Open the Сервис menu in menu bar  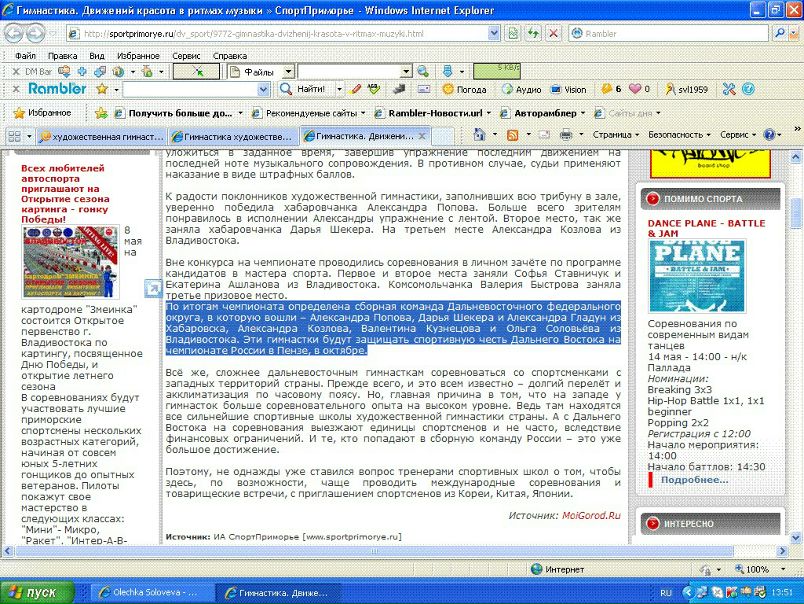click(186, 56)
